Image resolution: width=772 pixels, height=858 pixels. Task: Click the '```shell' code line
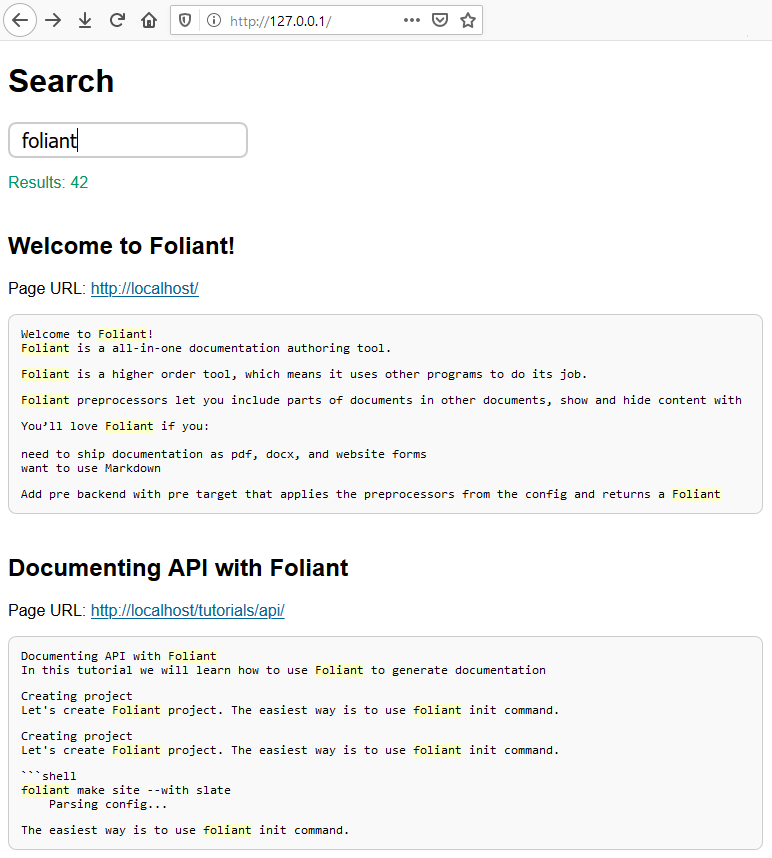coord(49,776)
